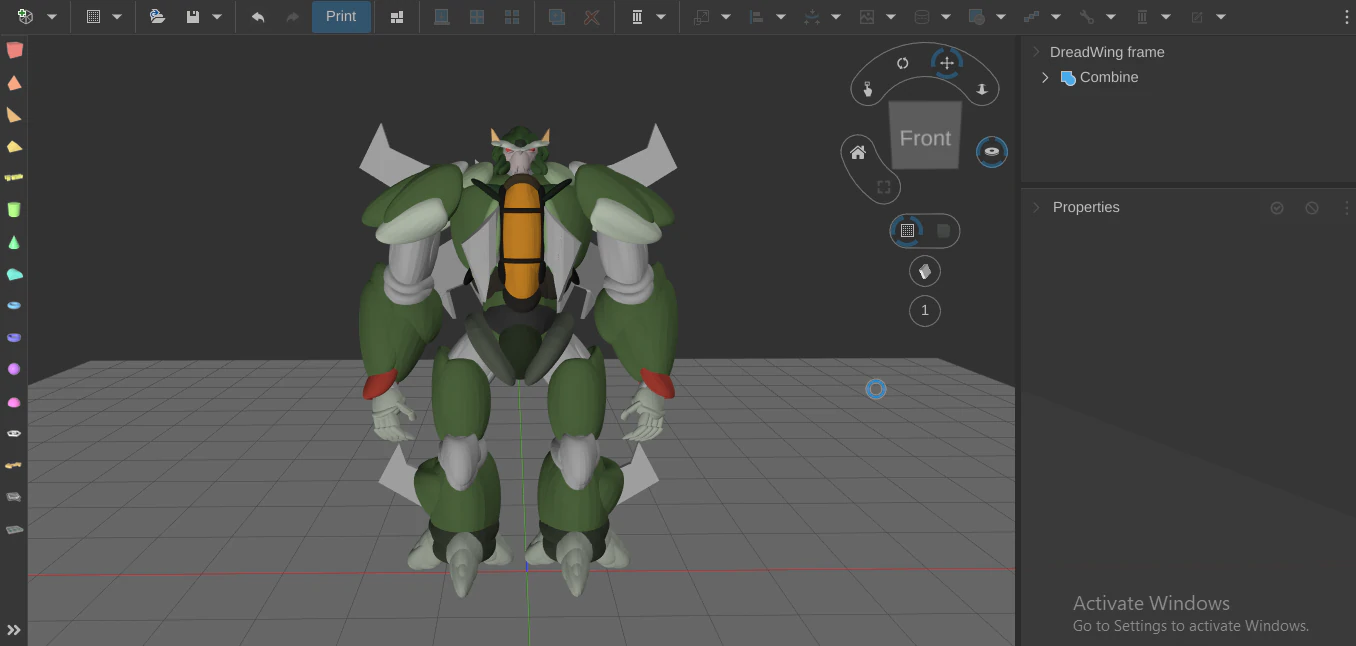Toggle the solid square display mode

click(x=943, y=231)
